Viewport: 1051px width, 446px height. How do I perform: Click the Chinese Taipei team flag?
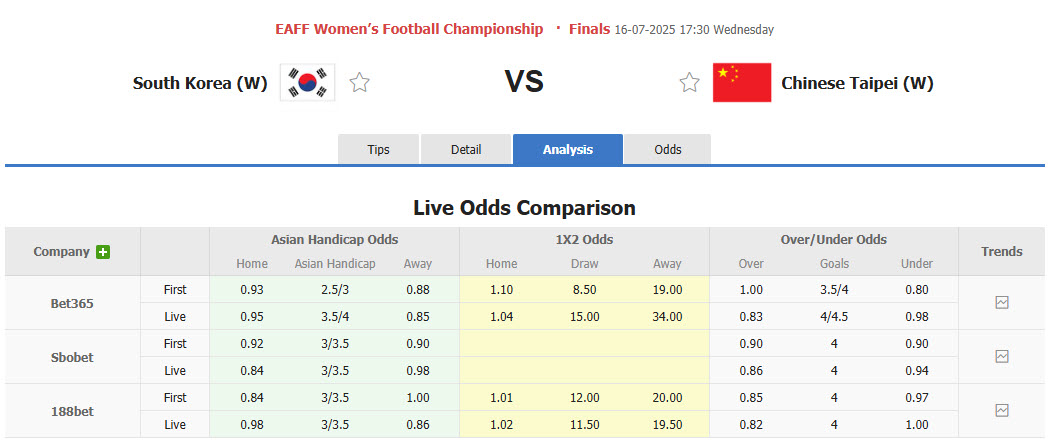tap(741, 83)
